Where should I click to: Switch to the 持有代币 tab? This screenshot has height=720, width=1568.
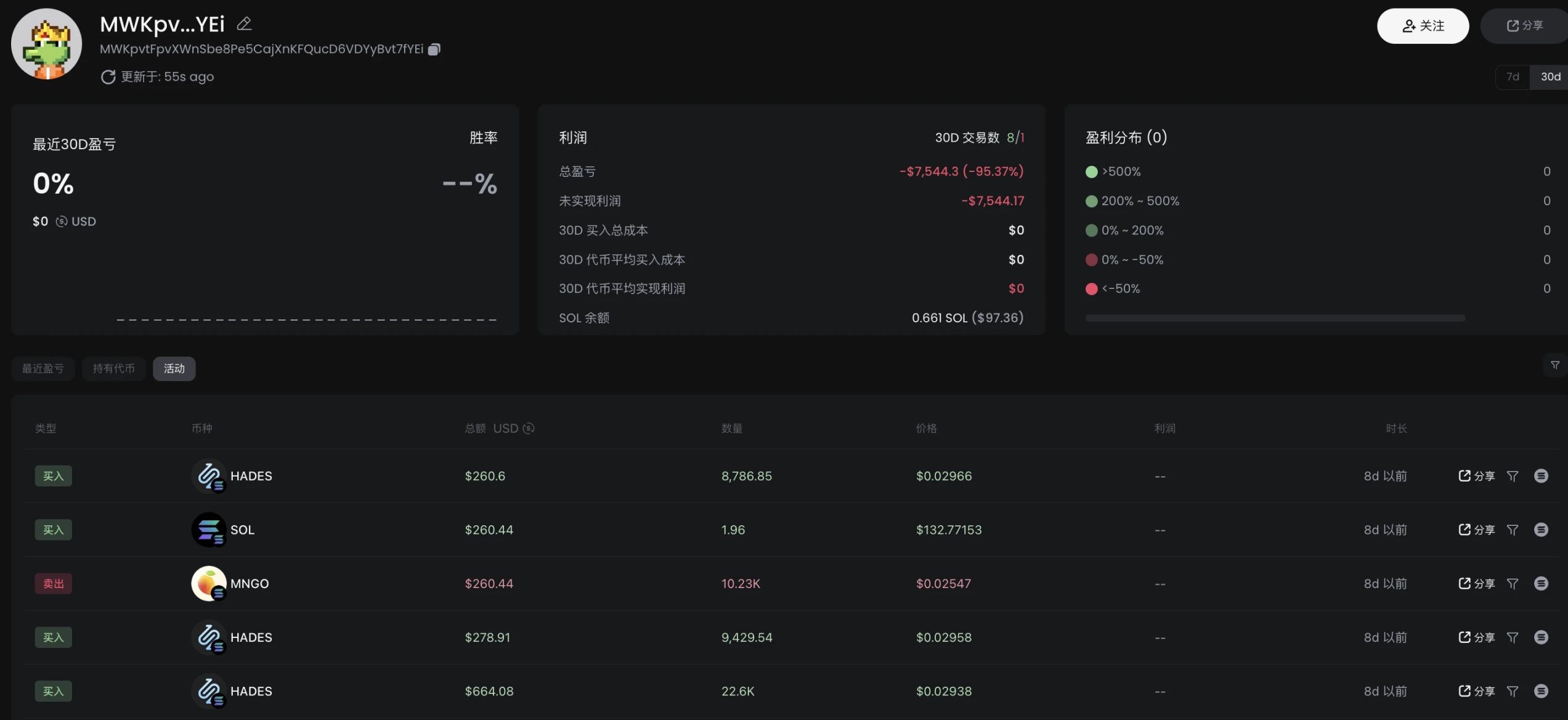(x=113, y=369)
